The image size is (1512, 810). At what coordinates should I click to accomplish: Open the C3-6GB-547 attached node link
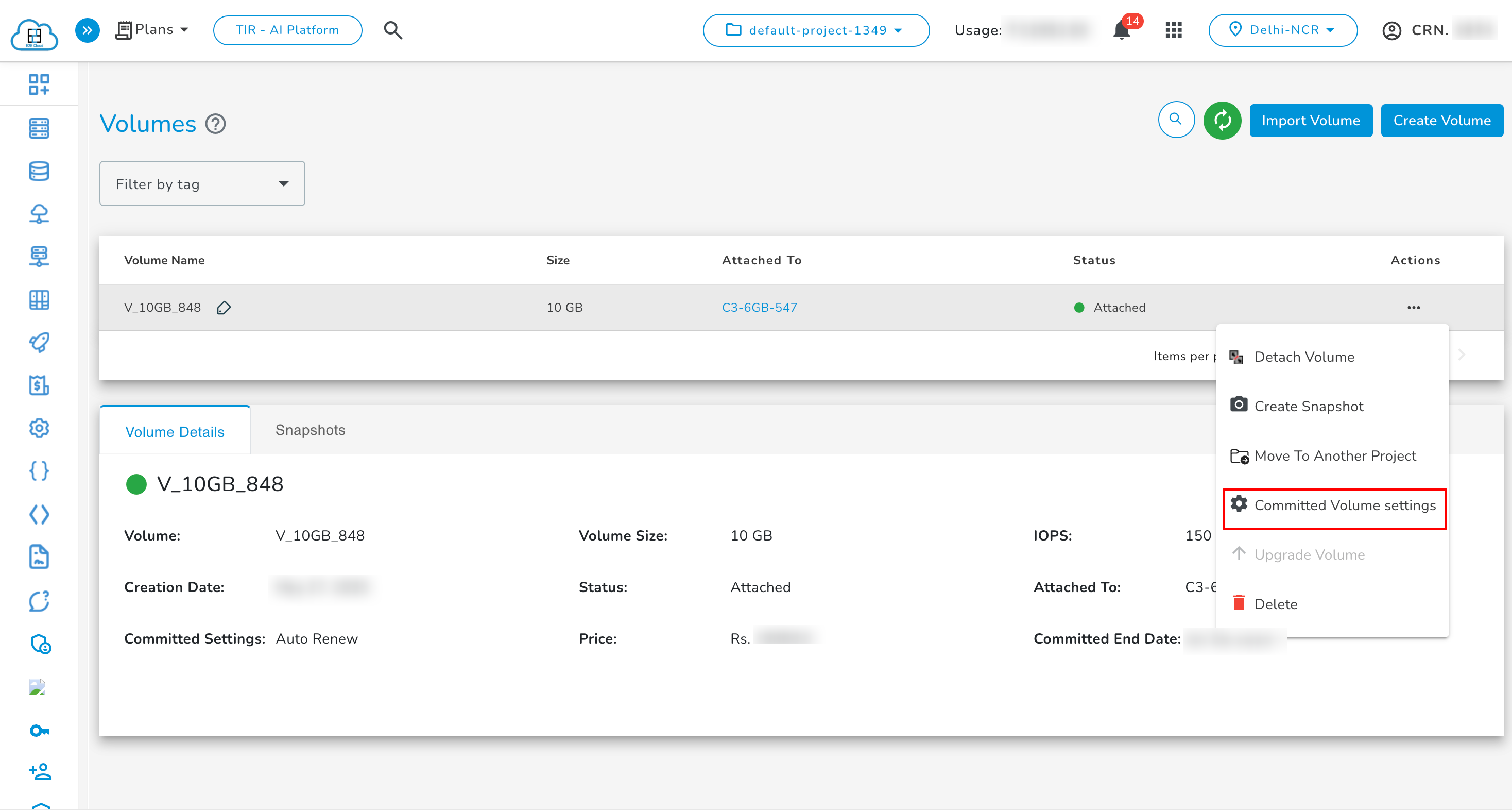(759, 308)
